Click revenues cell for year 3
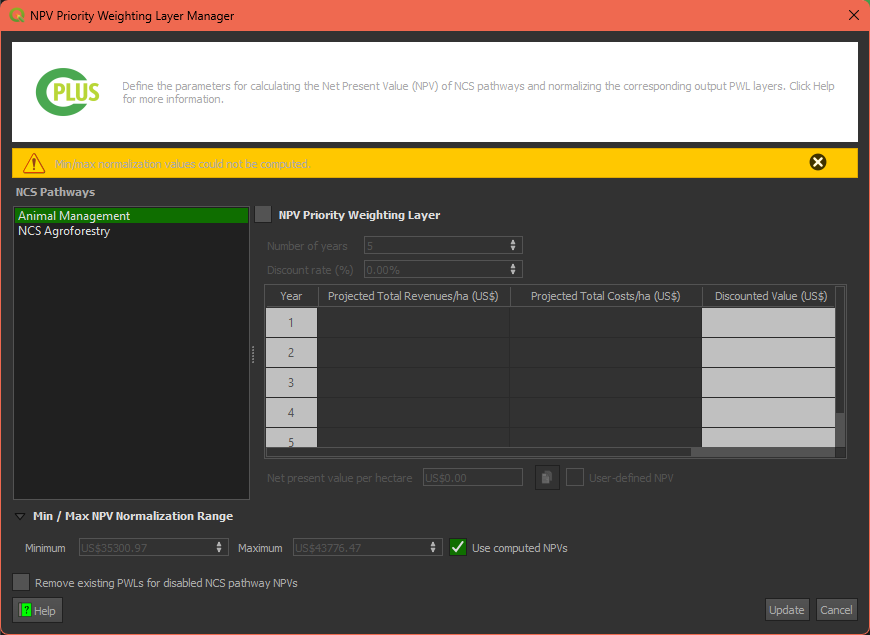Image resolution: width=870 pixels, height=635 pixels. (x=413, y=382)
